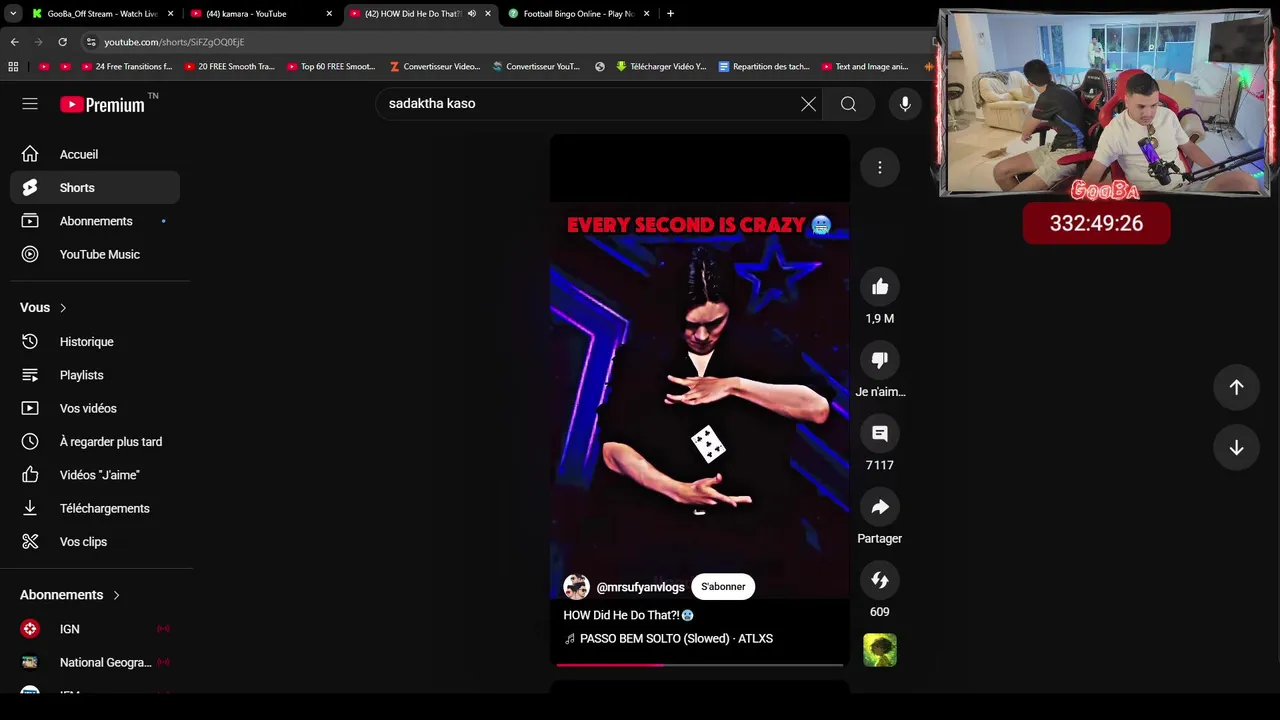
Task: Open Téléchargements in the sidebar
Action: 95,508
